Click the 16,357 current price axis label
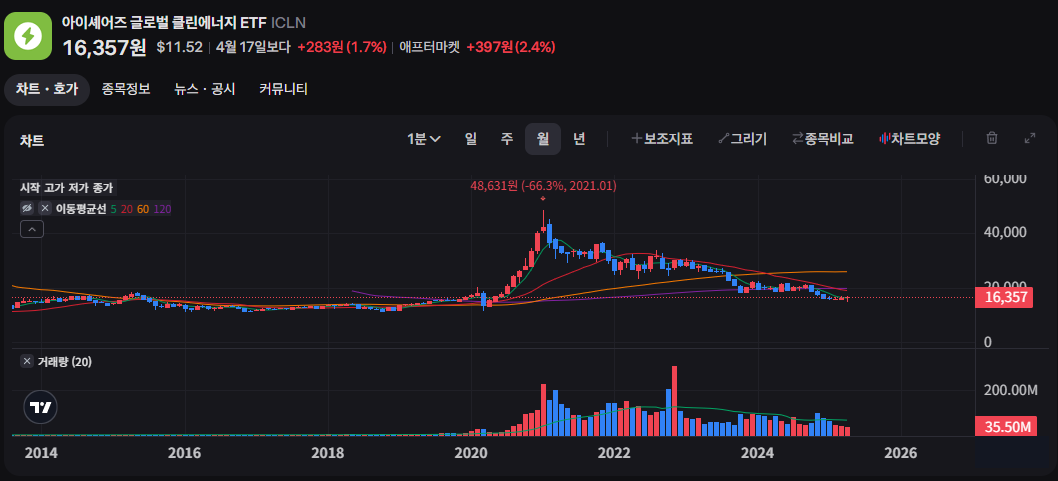 (1004, 298)
